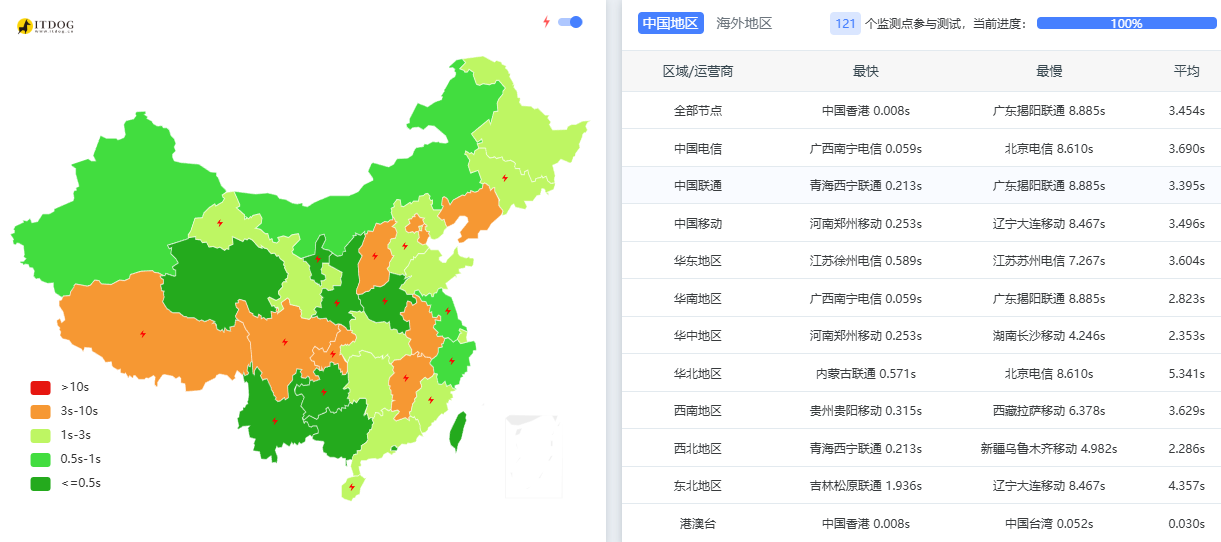Click the lightning marker on Jilin province
This screenshot has height=542, width=1221.
coord(504,178)
